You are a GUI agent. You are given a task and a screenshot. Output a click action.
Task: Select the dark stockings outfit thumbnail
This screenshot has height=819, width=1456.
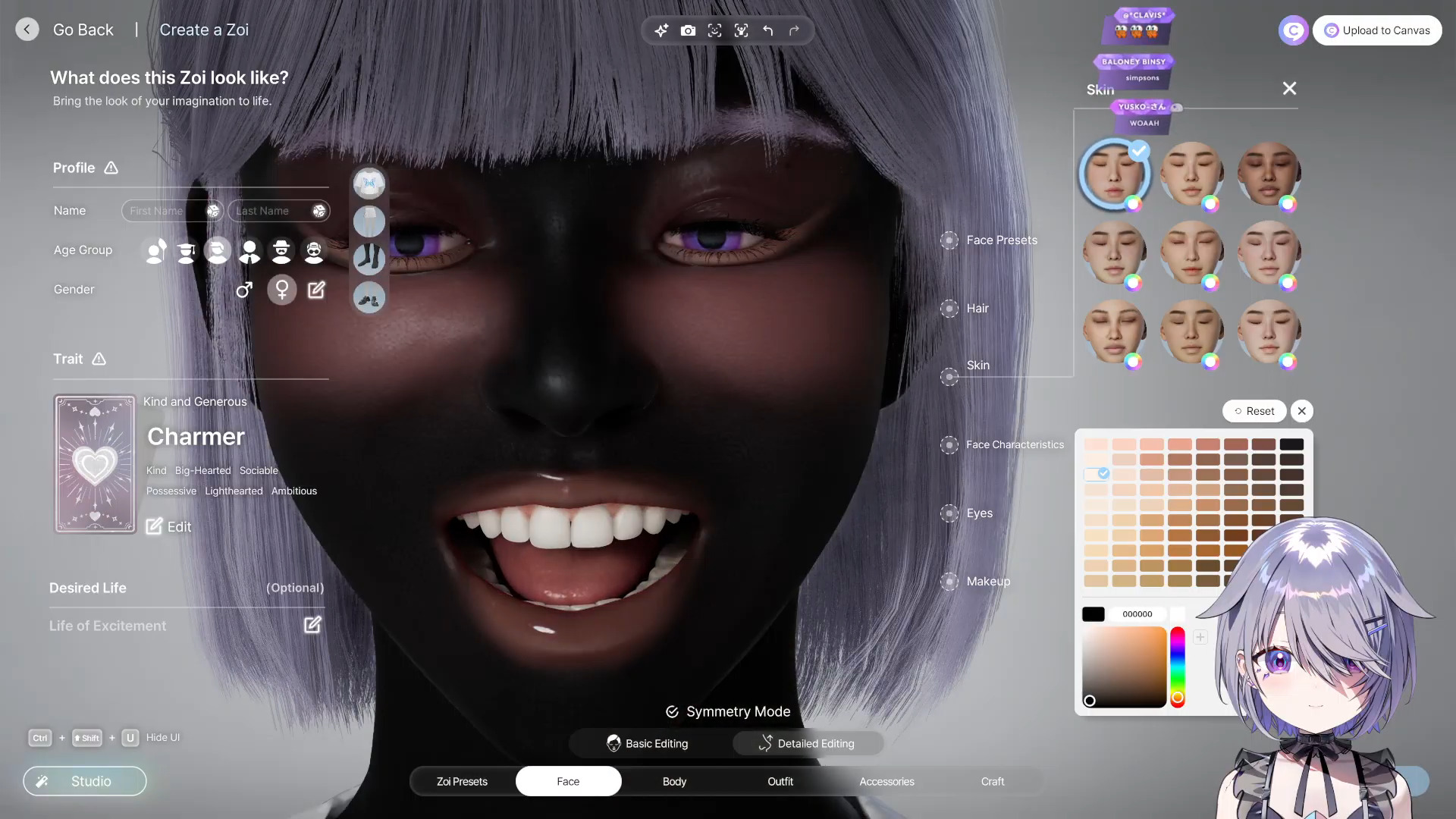pyautogui.click(x=369, y=259)
